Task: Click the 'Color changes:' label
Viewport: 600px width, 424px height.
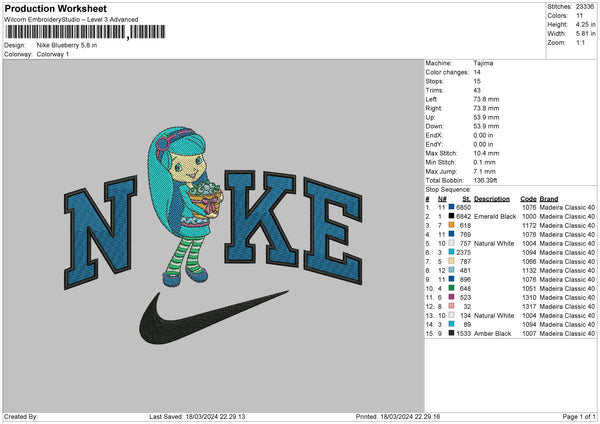Action: [x=447, y=72]
